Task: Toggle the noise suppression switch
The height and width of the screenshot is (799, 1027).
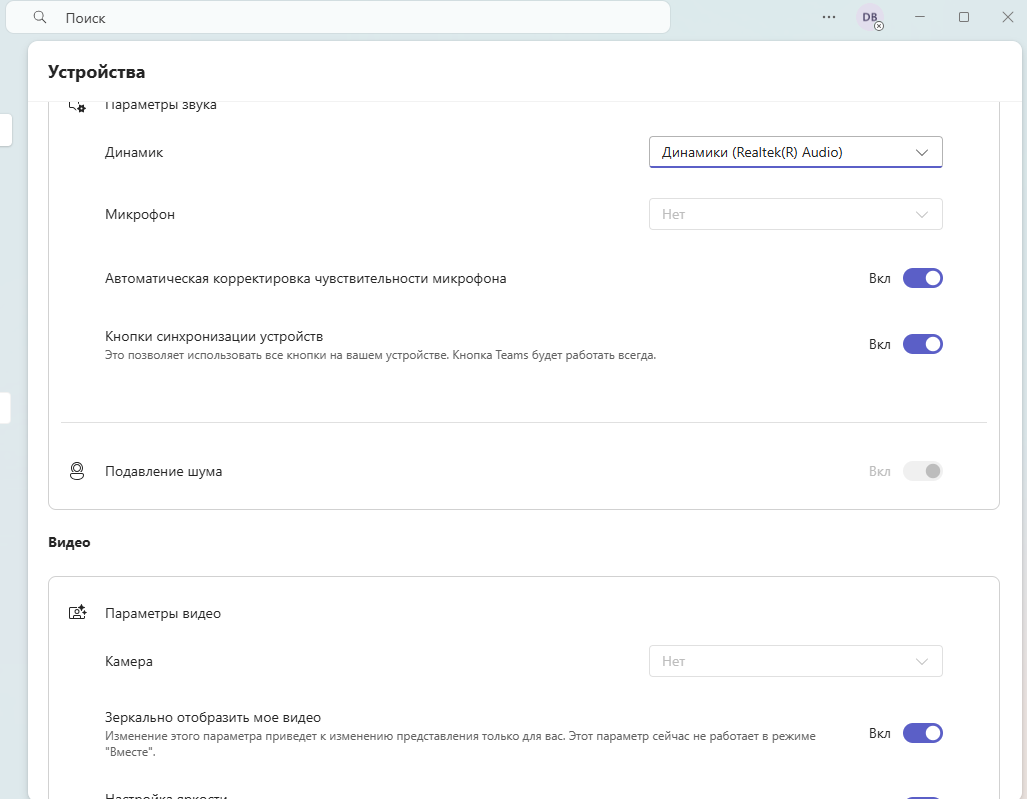Action: coord(922,471)
